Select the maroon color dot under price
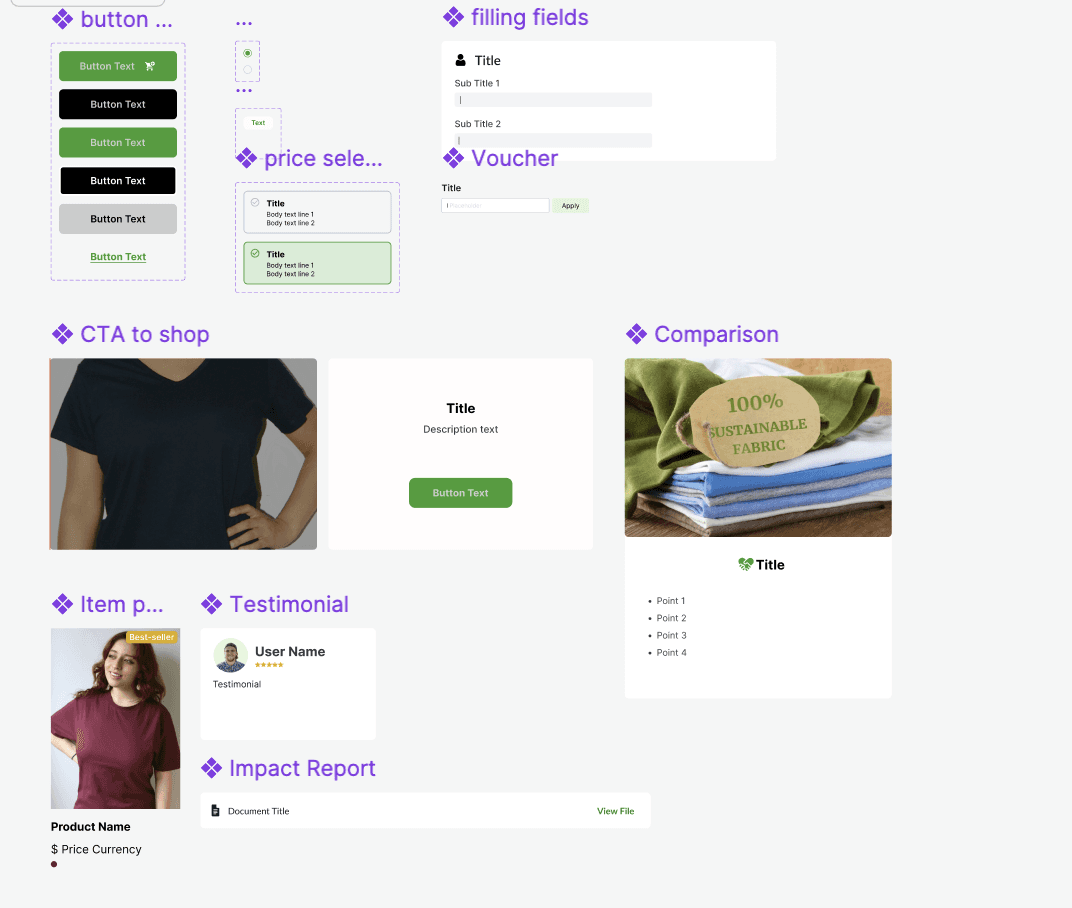 [x=54, y=864]
